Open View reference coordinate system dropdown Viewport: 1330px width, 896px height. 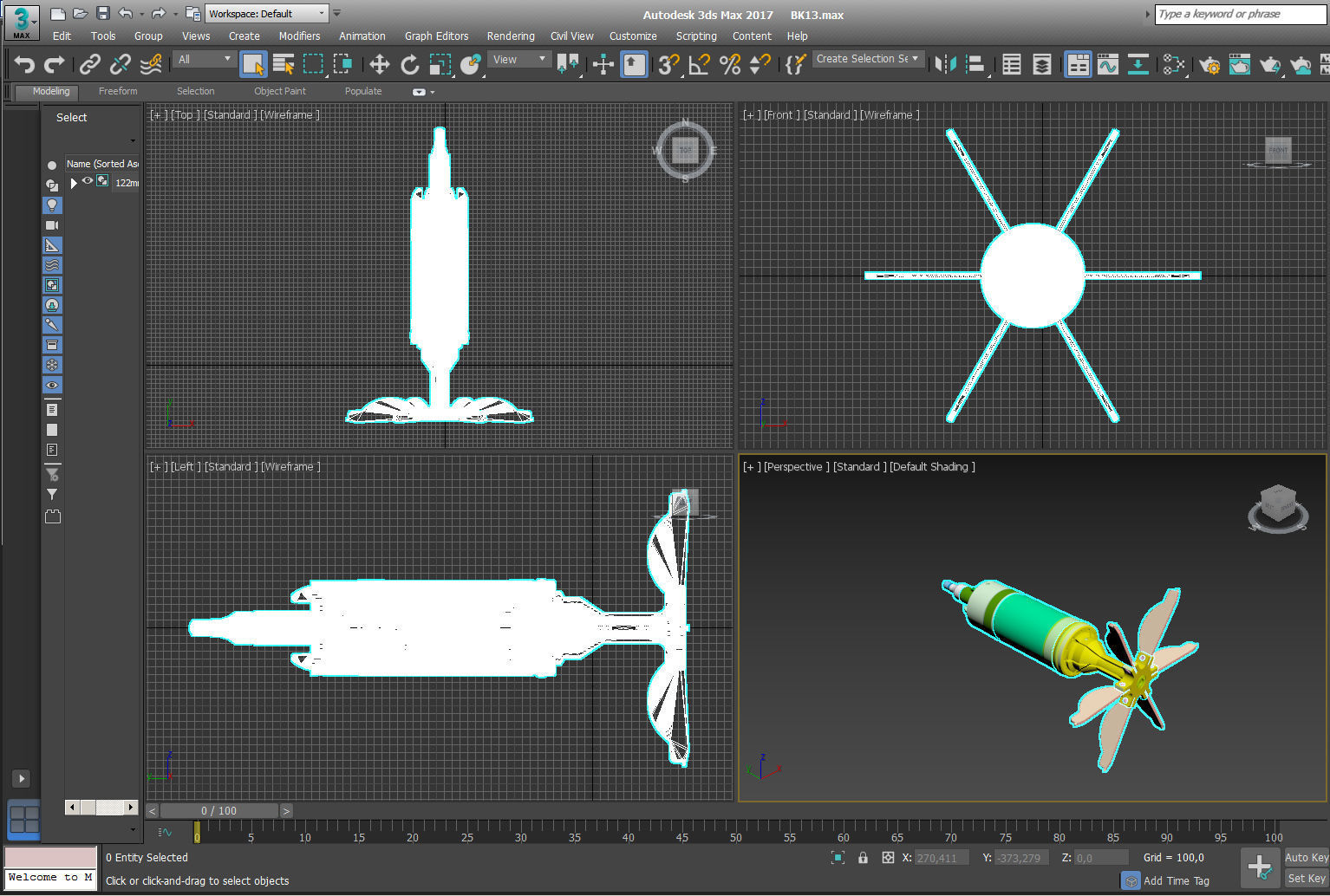pyautogui.click(x=519, y=59)
